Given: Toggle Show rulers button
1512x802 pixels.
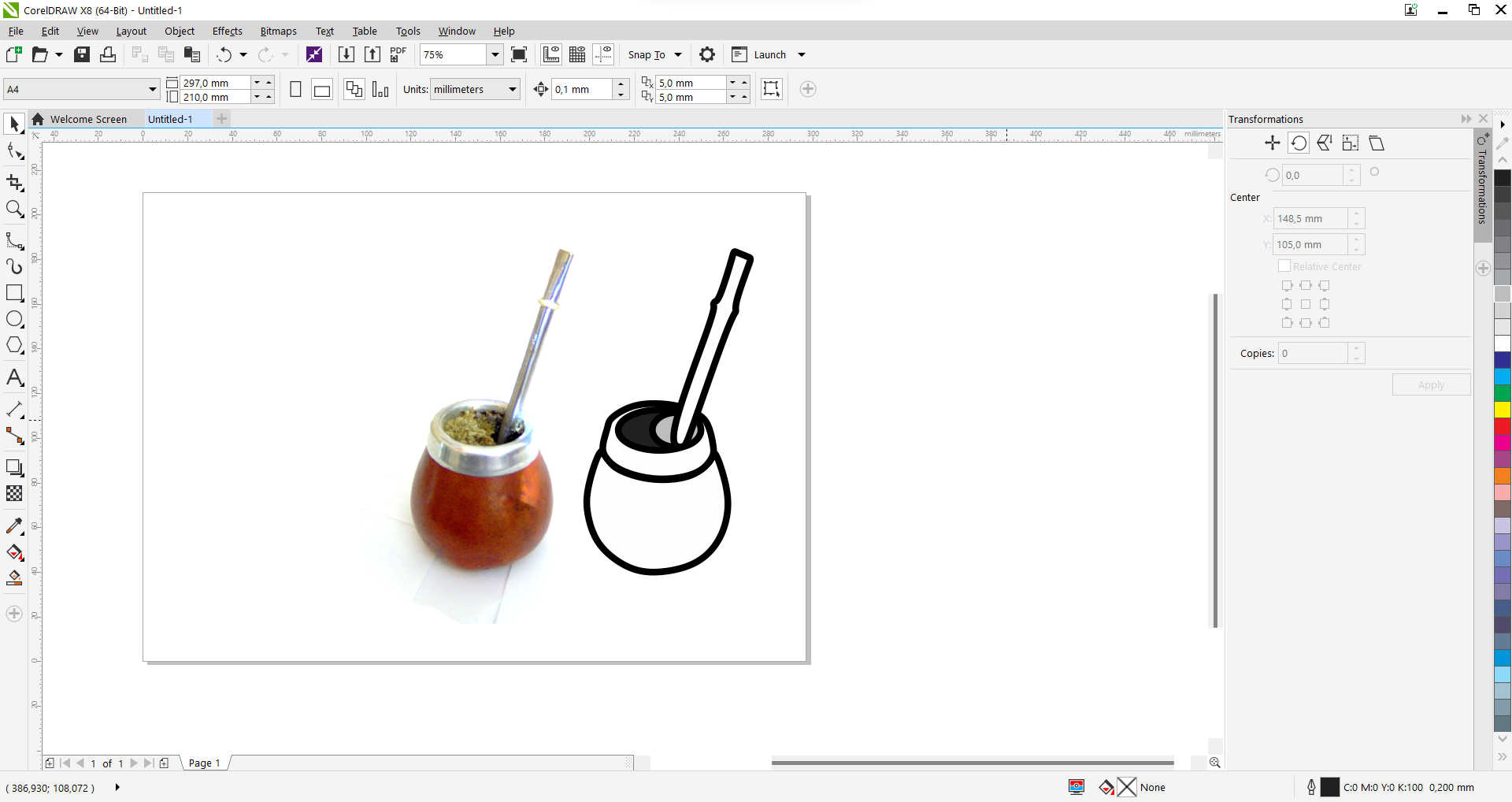Looking at the screenshot, I should coord(551,54).
